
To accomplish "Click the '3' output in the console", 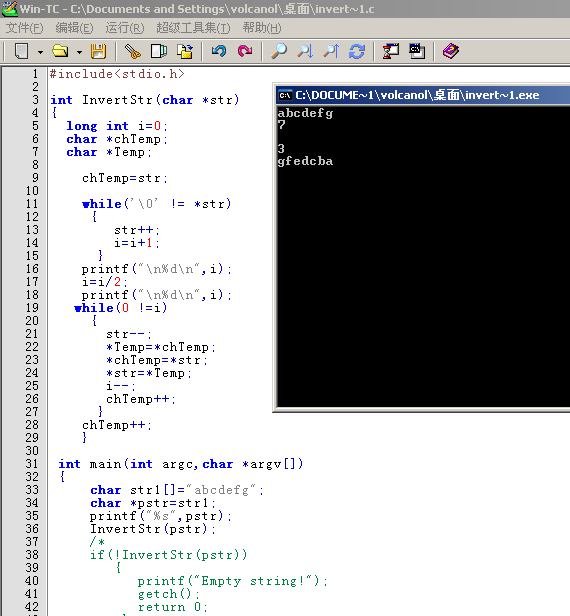I will (x=281, y=149).
